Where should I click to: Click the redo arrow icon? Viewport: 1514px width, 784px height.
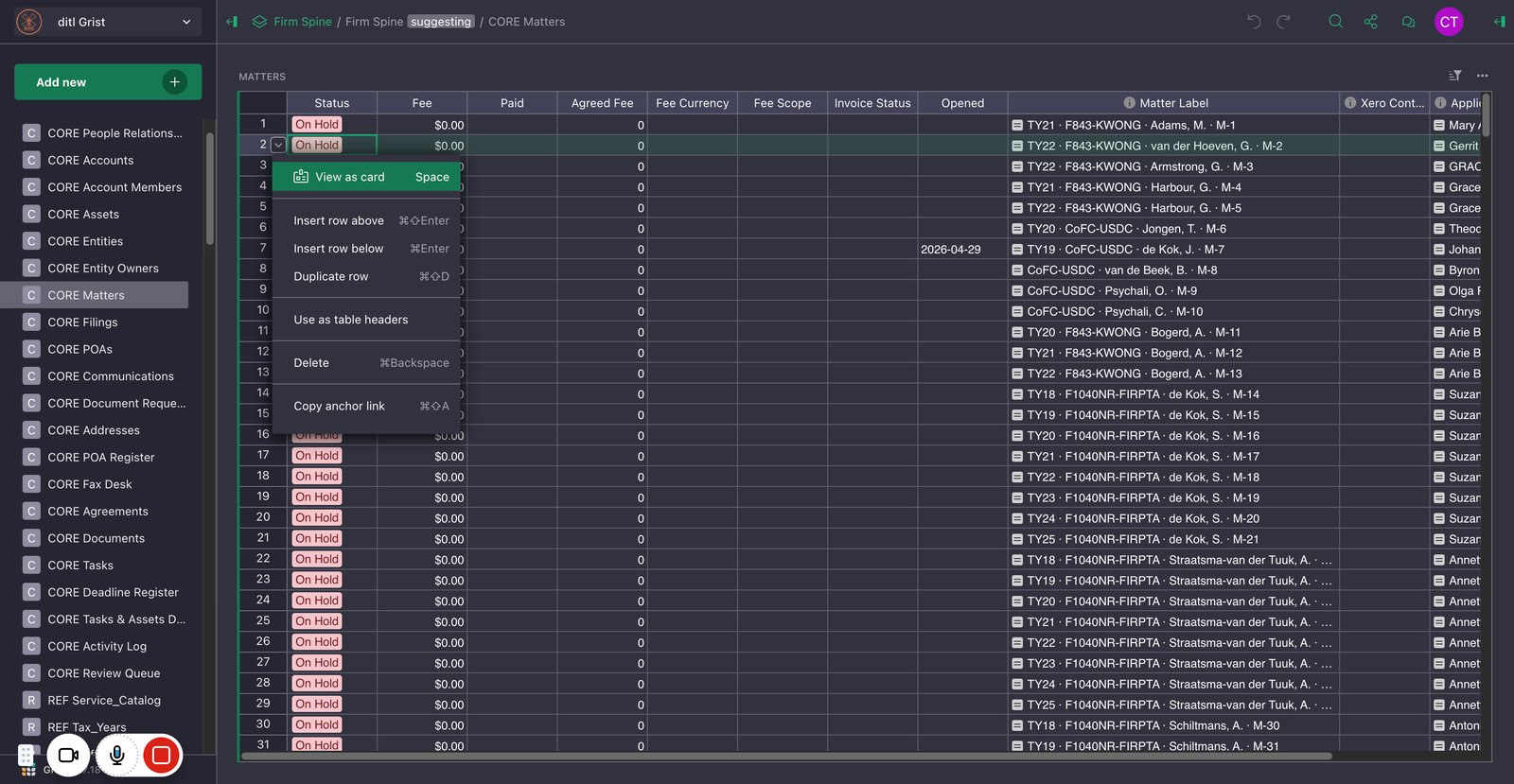click(1284, 22)
